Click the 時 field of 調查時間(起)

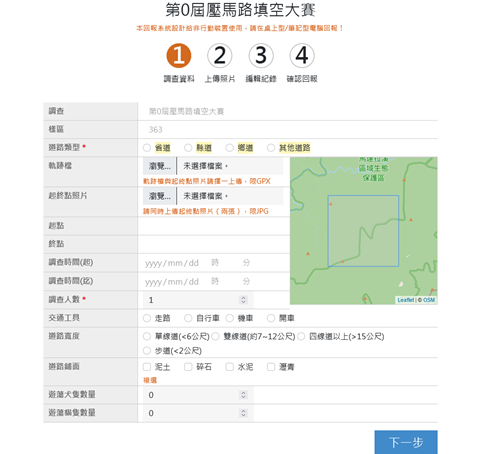215,263
